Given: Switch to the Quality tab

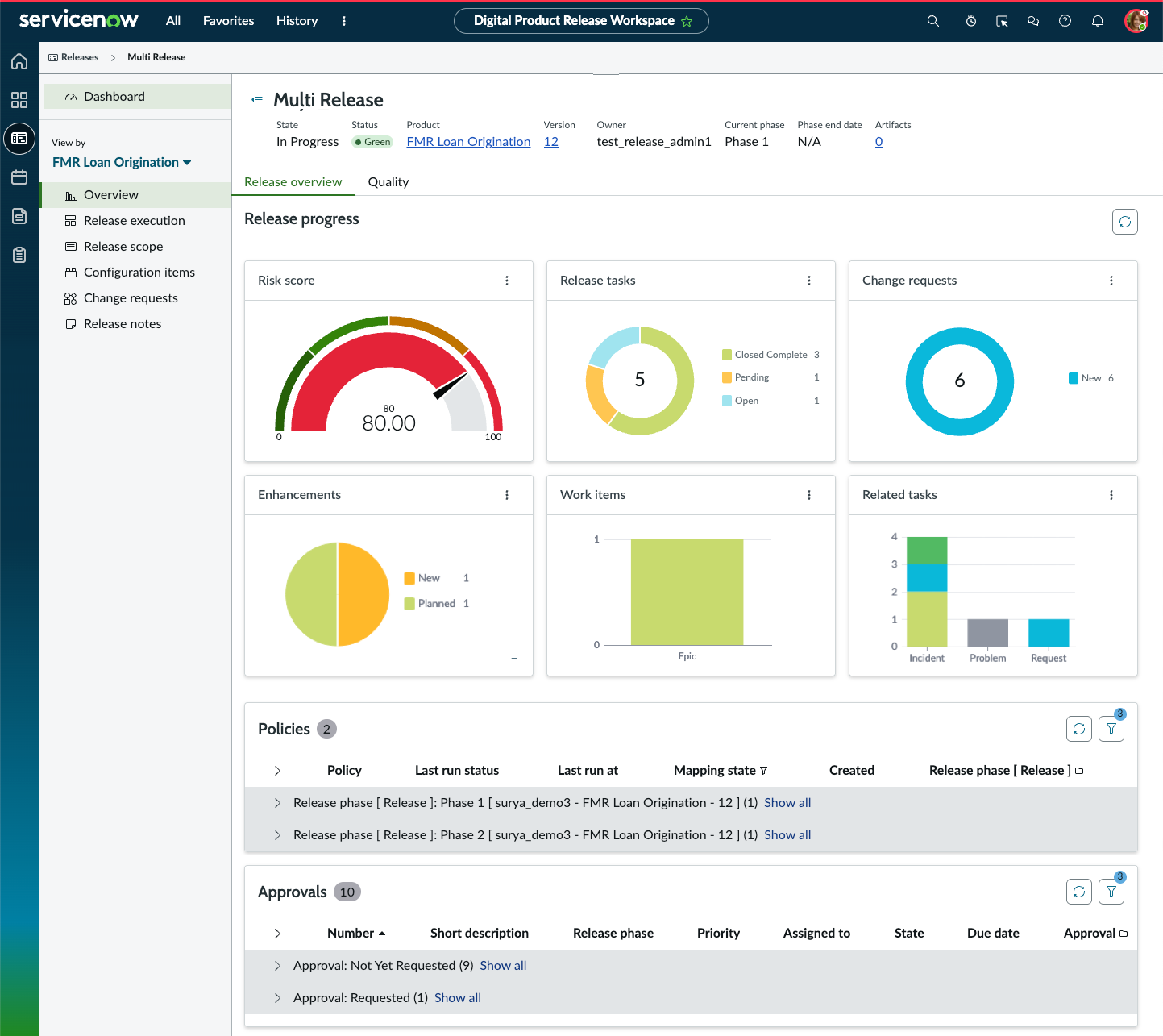Looking at the screenshot, I should [x=388, y=182].
